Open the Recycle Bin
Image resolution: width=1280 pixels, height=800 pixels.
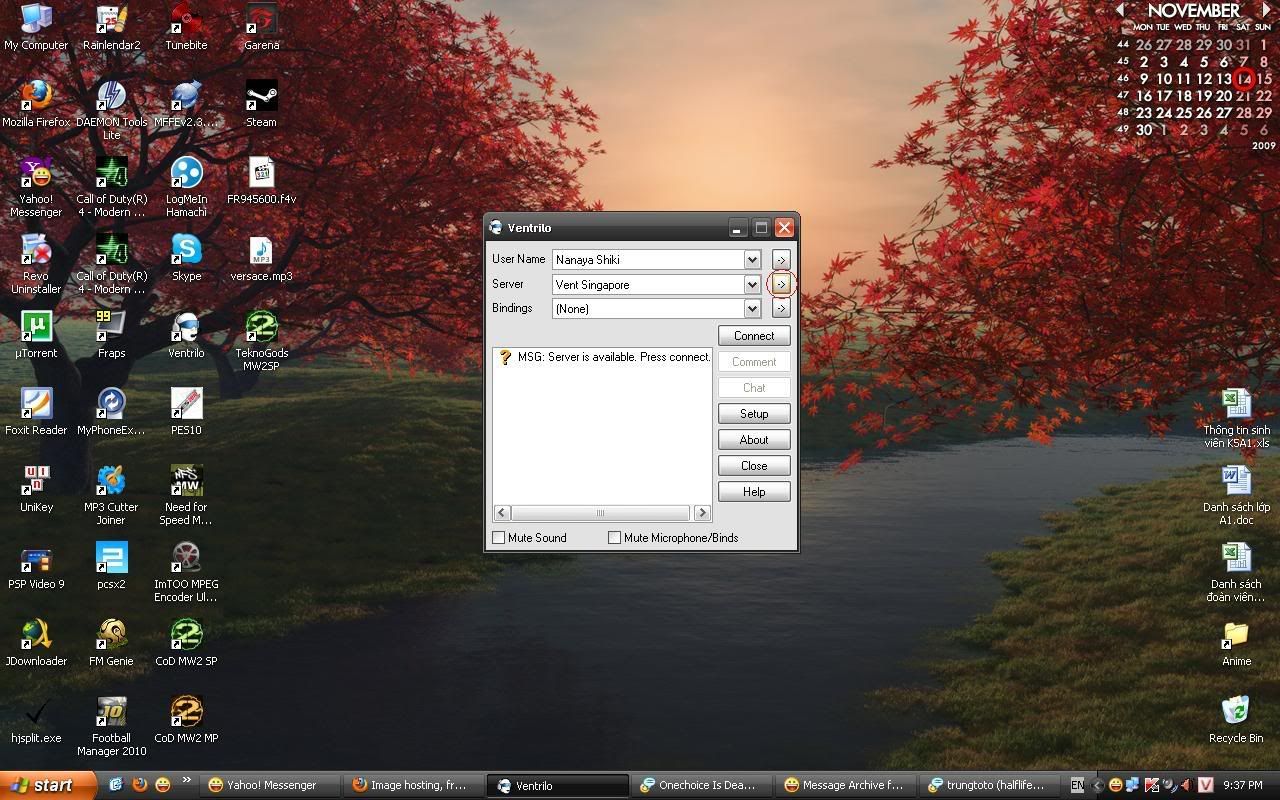click(x=1236, y=720)
